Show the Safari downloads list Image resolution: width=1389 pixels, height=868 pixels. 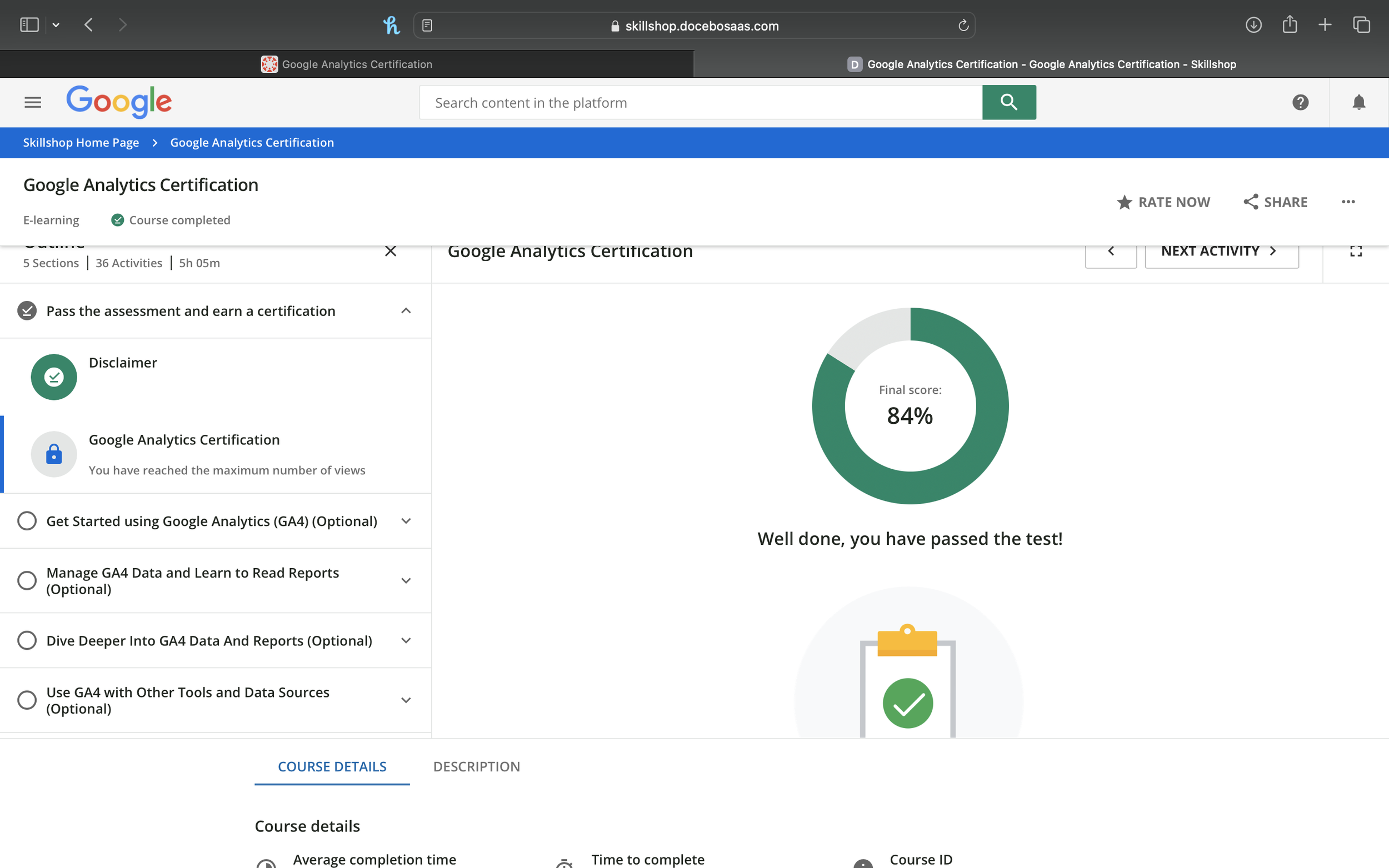[1253, 24]
